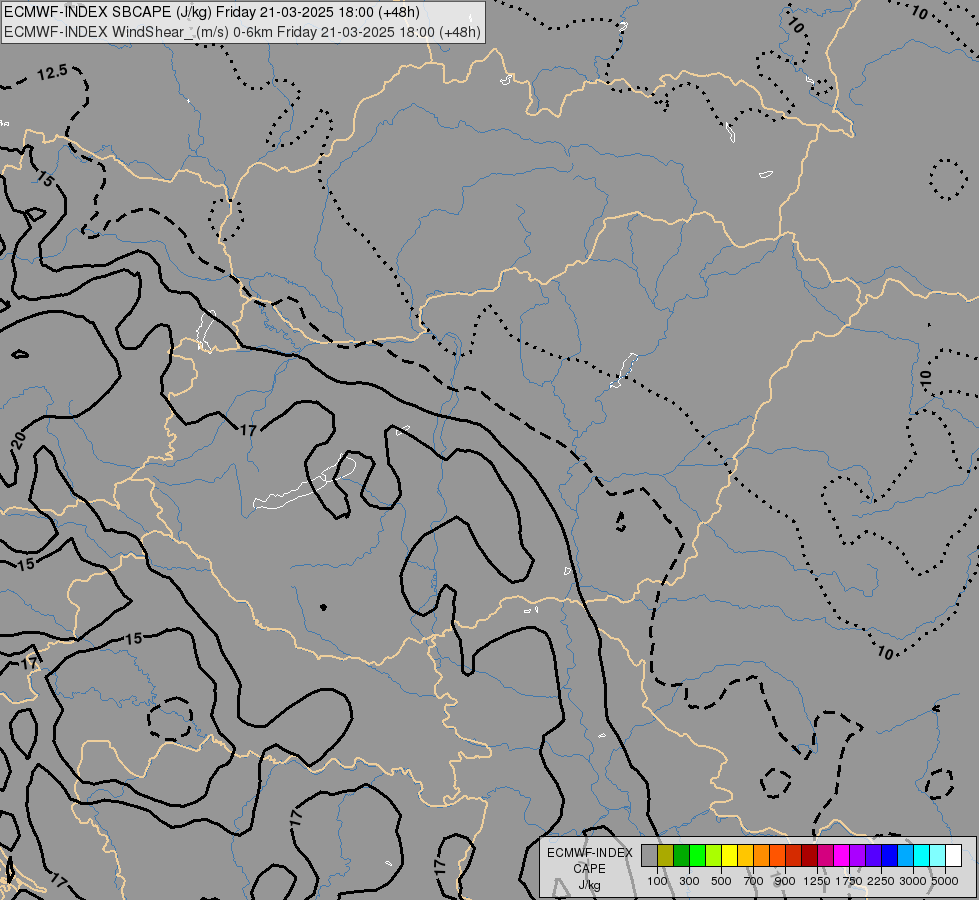Screen dimensions: 979x900
Task: Click the "ECMWF-INDEX SBCAPE (J/kg)" title line
Action: point(211,12)
